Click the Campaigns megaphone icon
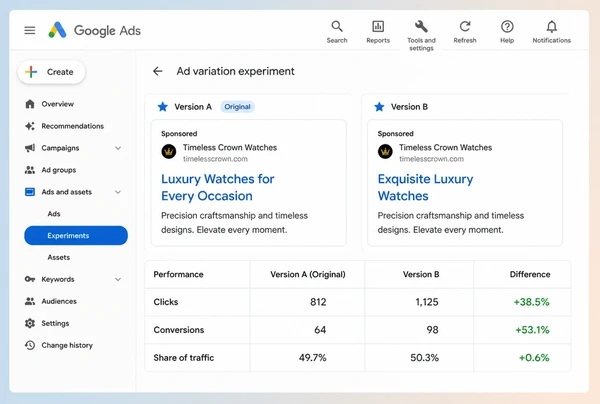The width and height of the screenshot is (600, 404). pos(30,148)
